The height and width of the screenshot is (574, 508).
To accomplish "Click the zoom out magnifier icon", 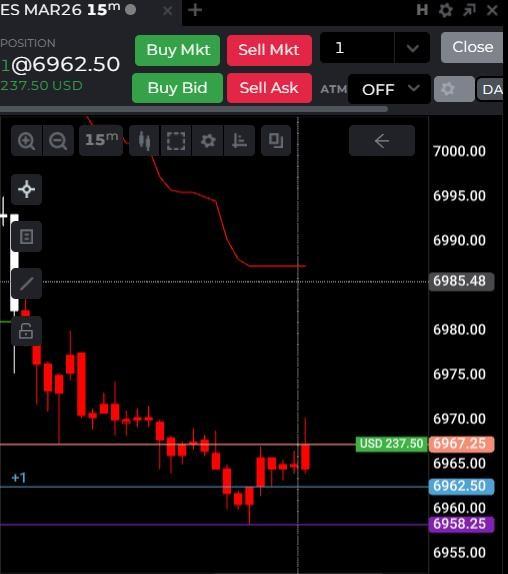I will click(x=58, y=141).
